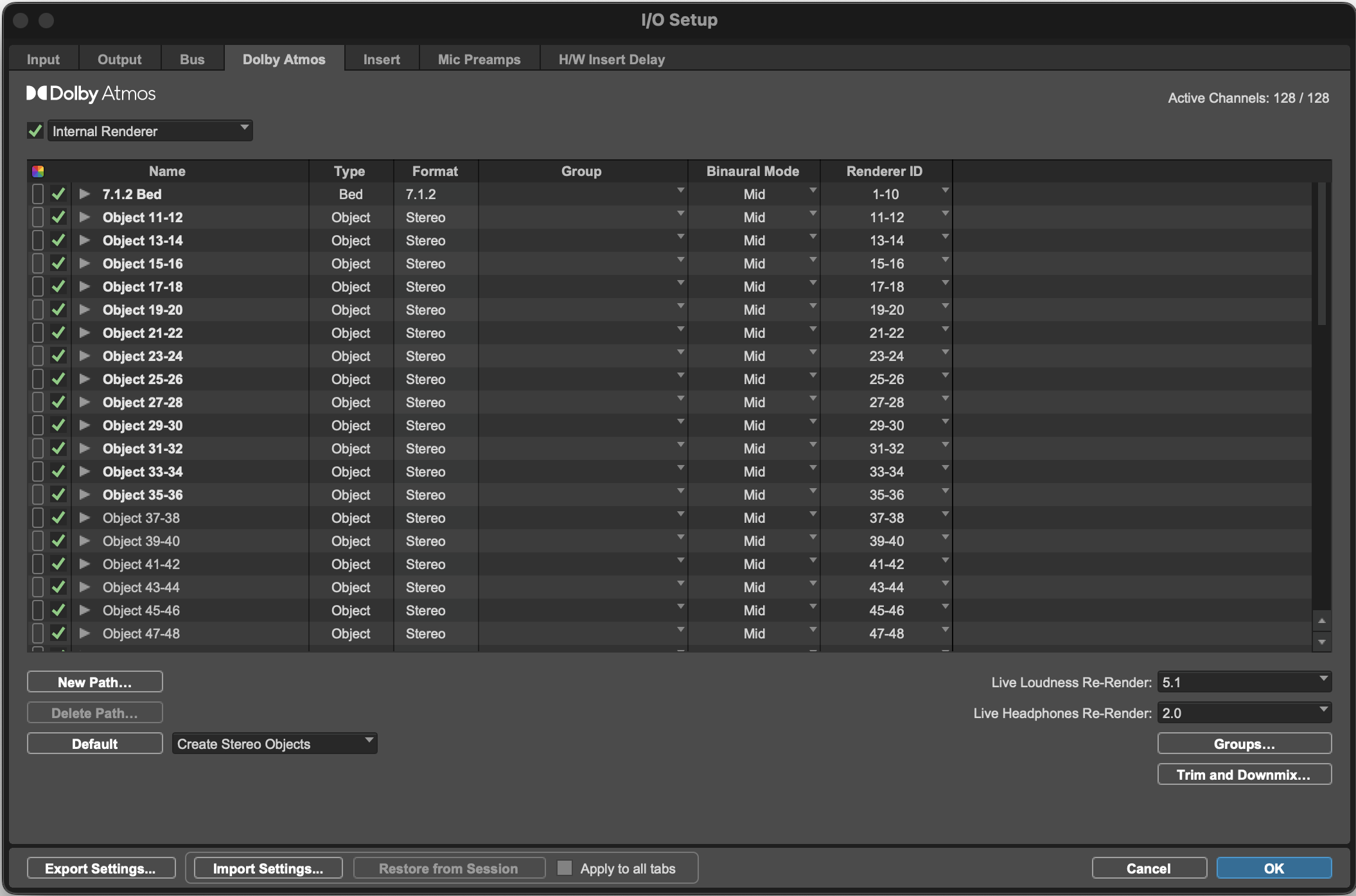This screenshot has height=896, width=1356.
Task: Select the Object 41-42 path name
Action: click(x=141, y=564)
